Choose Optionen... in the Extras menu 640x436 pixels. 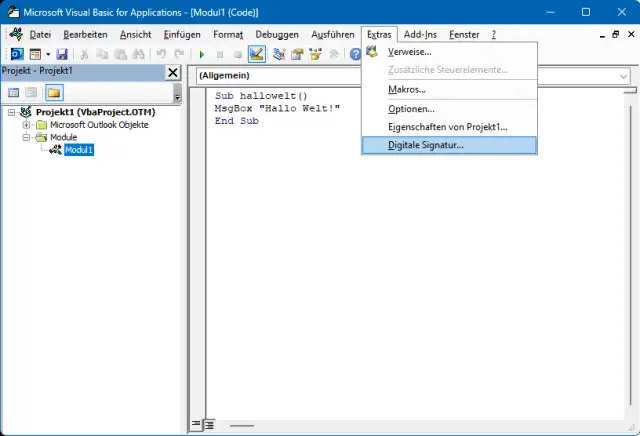tap(411, 108)
